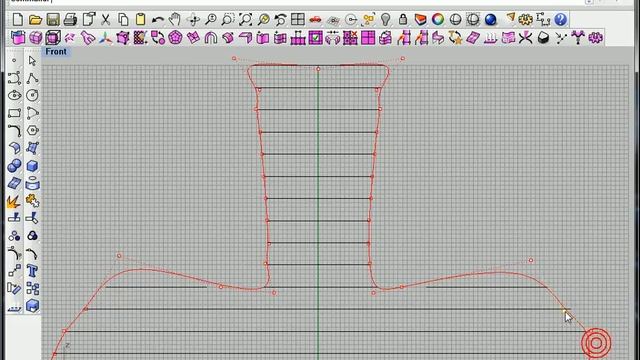Viewport: 640px width, 360px height.
Task: Activate the Join puzzle piece tool
Action: (32, 201)
